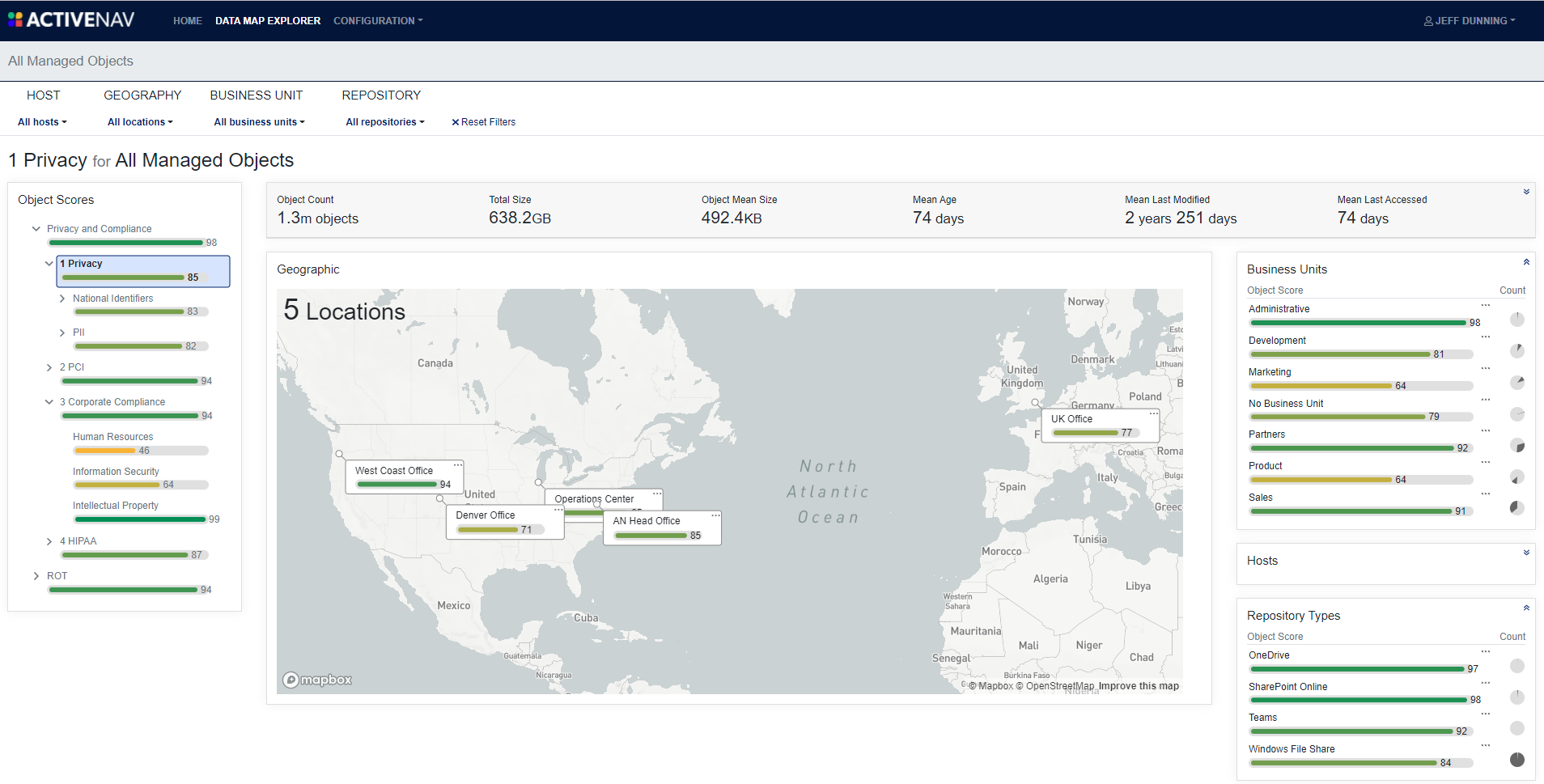Viewport: 1544px width, 784px height.
Task: Click the Administrative count pie icon
Action: click(1517, 320)
